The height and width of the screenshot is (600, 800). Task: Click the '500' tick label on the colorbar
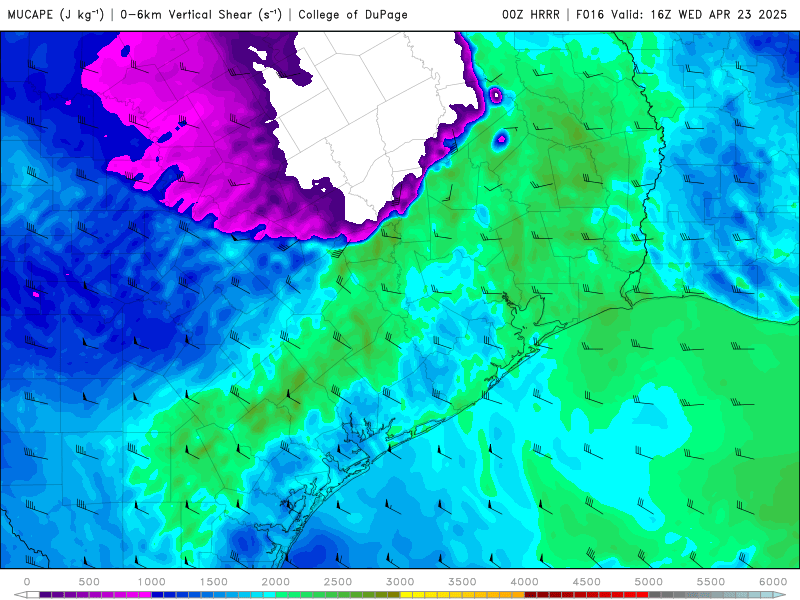89,582
